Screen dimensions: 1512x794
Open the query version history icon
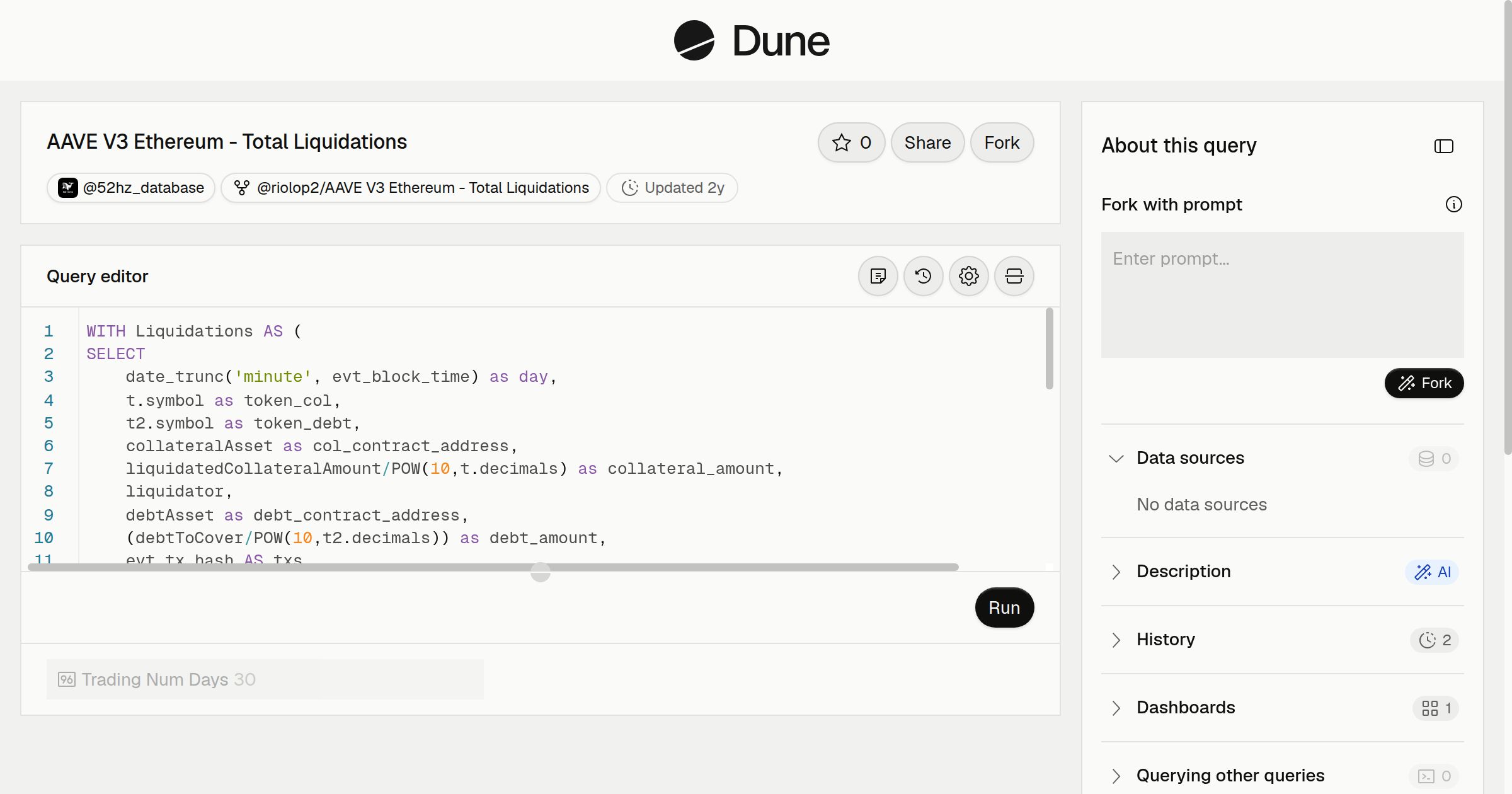tap(924, 276)
